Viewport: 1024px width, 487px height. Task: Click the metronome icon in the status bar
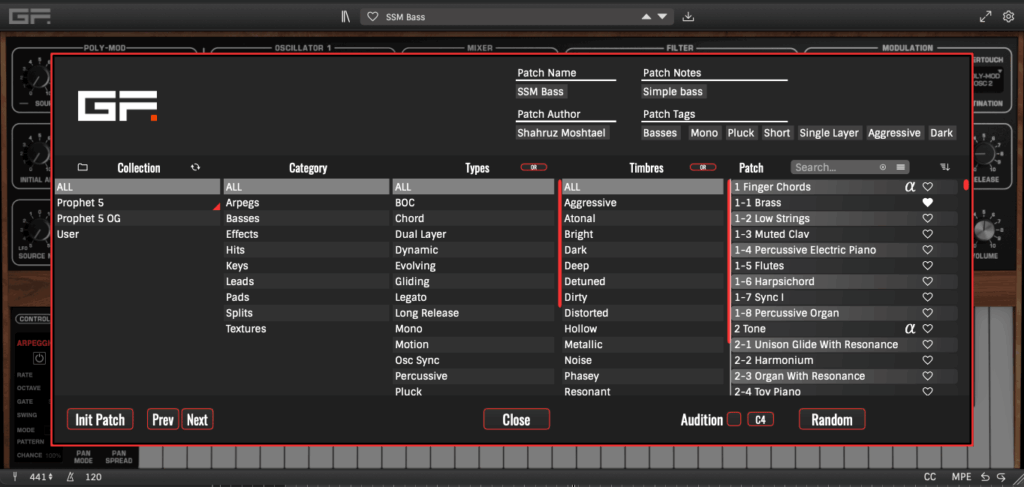point(71,477)
